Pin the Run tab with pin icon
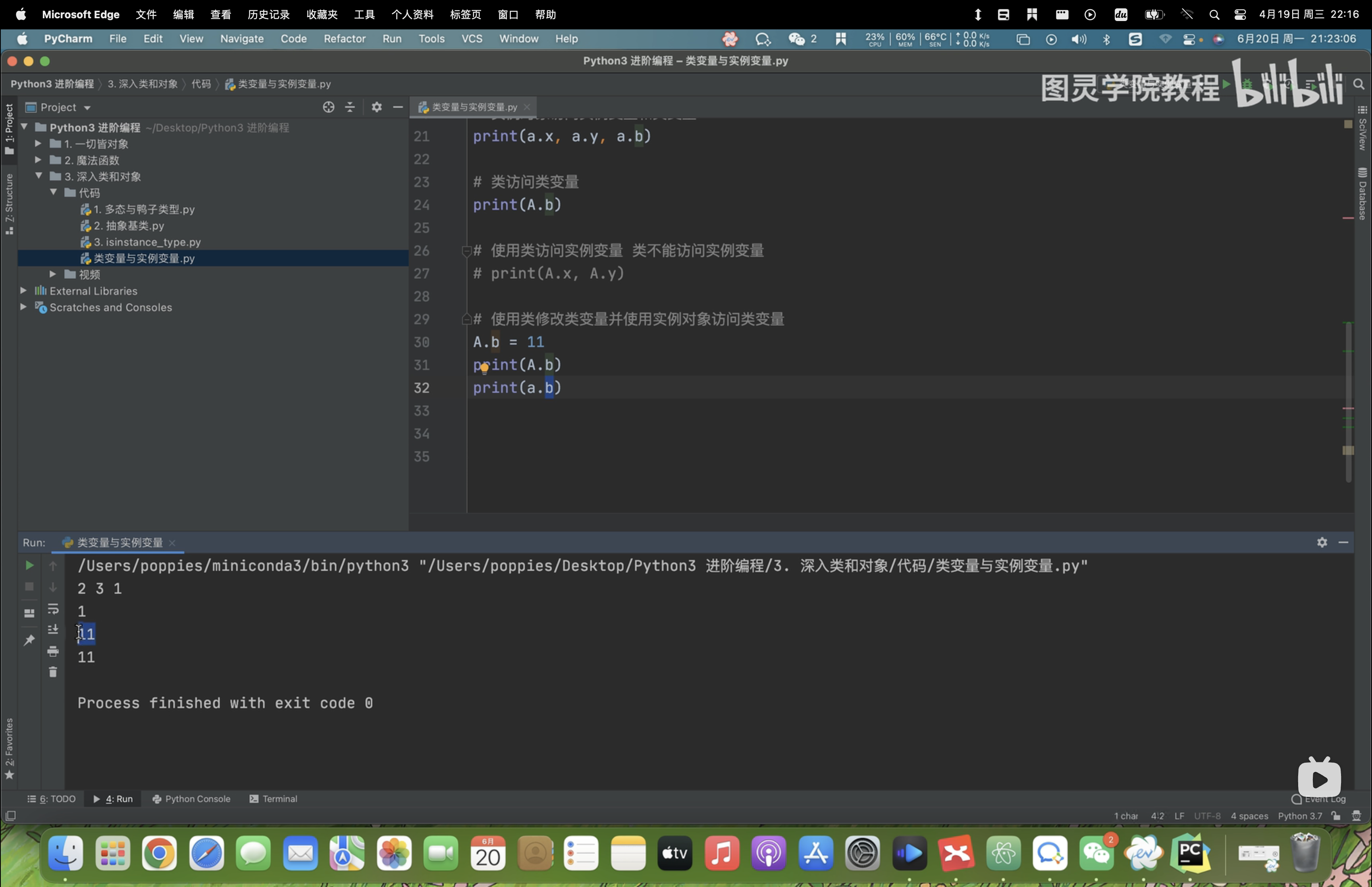The width and height of the screenshot is (1372, 887). [x=29, y=640]
